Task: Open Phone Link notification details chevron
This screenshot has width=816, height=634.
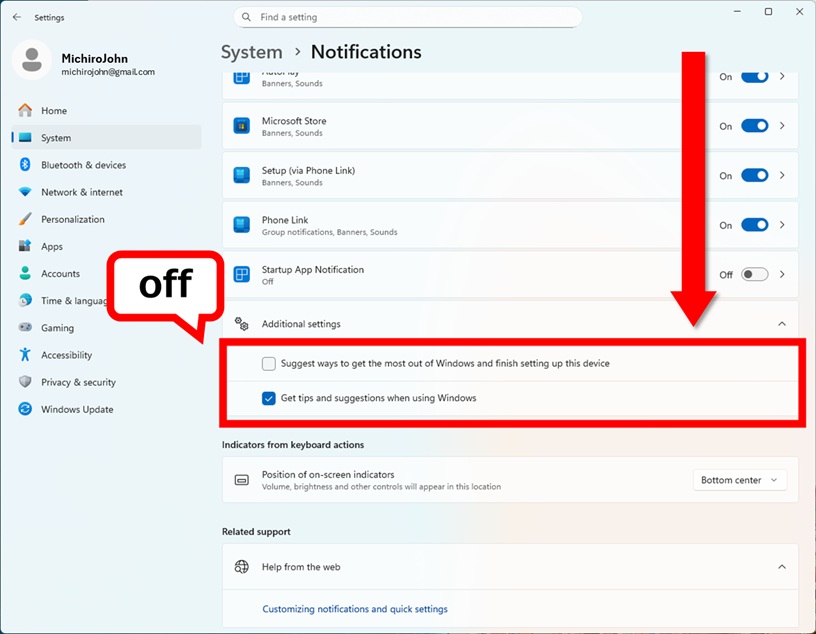Action: (781, 225)
